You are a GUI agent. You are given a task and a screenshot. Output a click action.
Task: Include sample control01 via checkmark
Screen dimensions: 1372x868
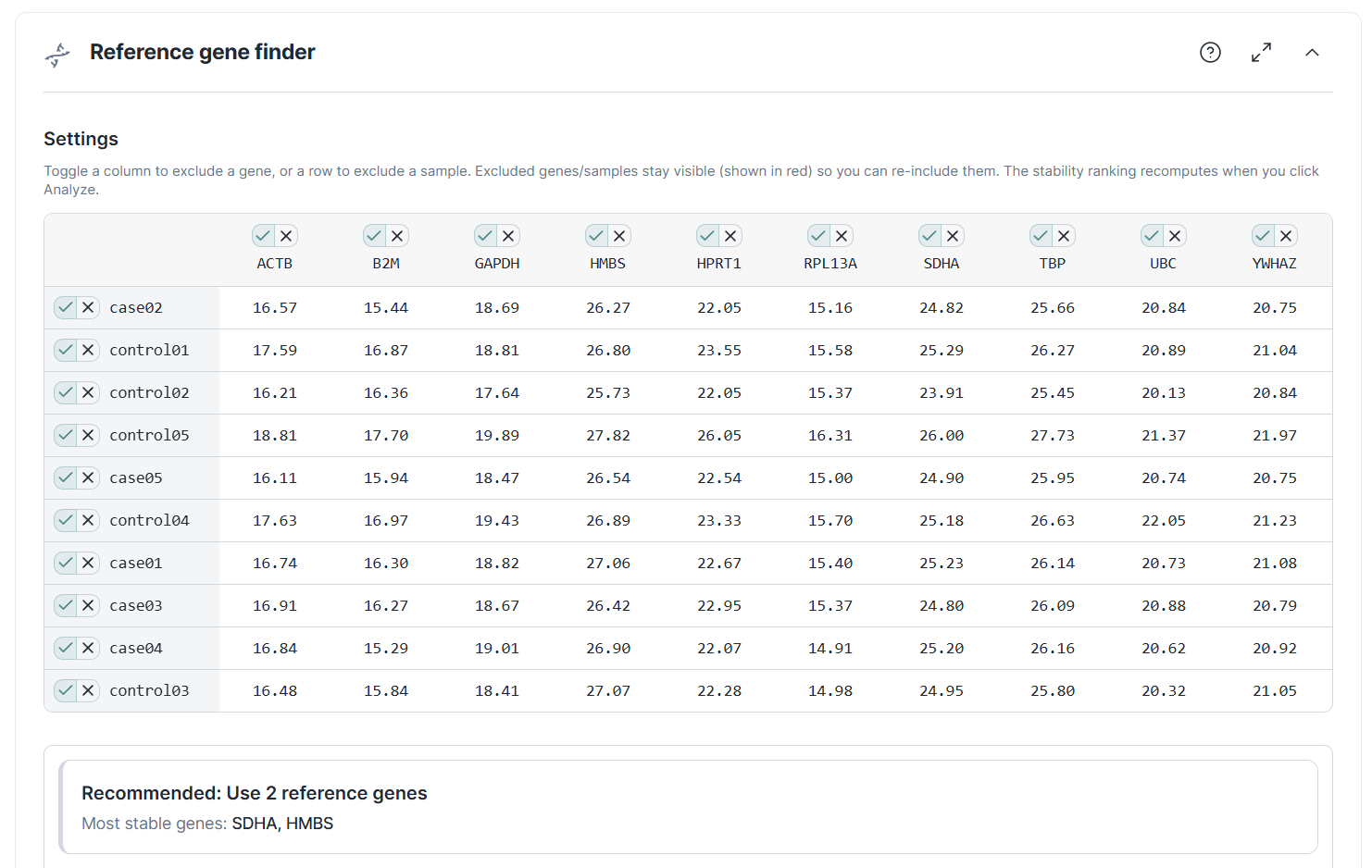[x=66, y=350]
